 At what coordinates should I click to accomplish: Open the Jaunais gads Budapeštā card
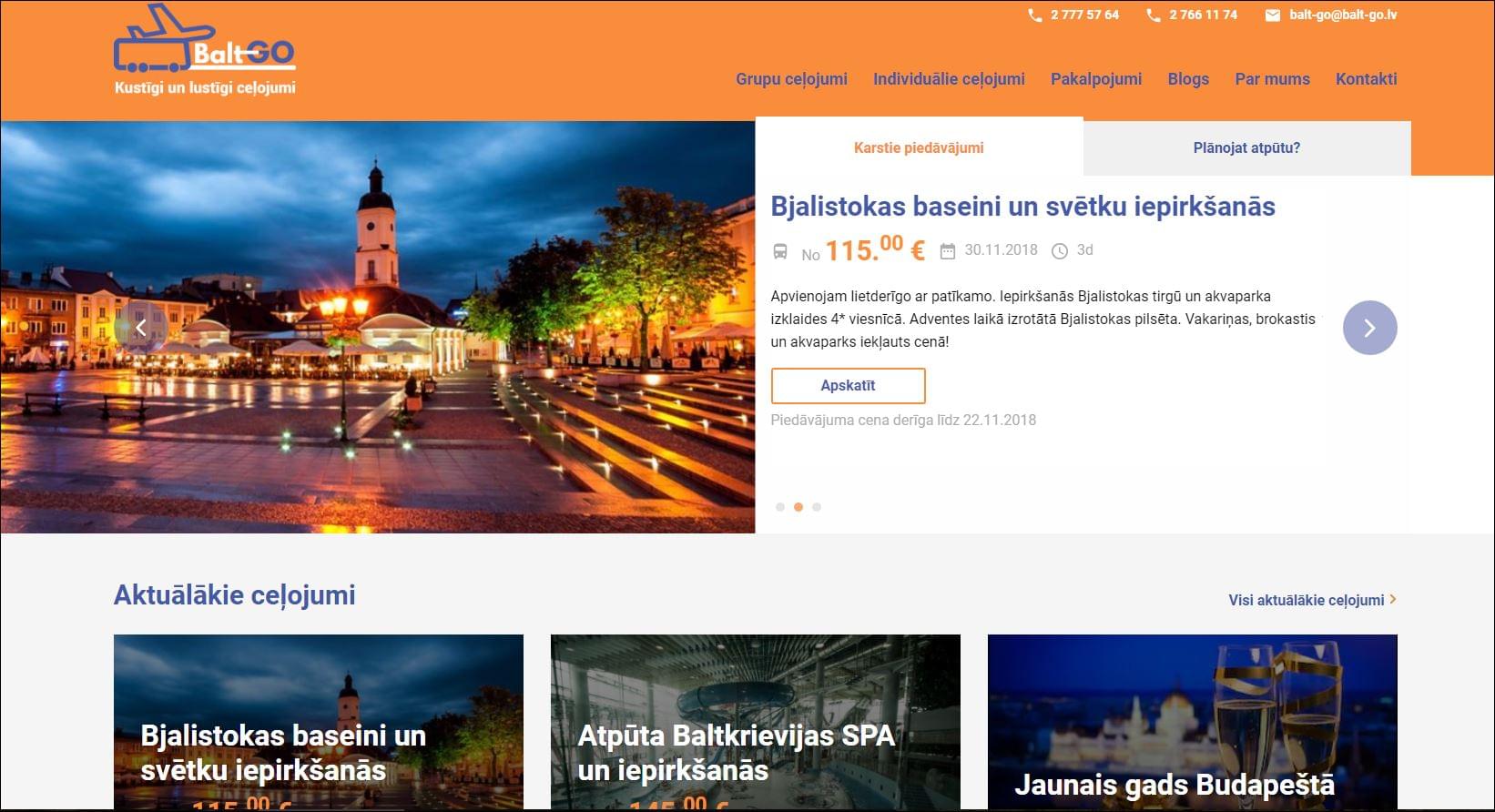point(1193,722)
